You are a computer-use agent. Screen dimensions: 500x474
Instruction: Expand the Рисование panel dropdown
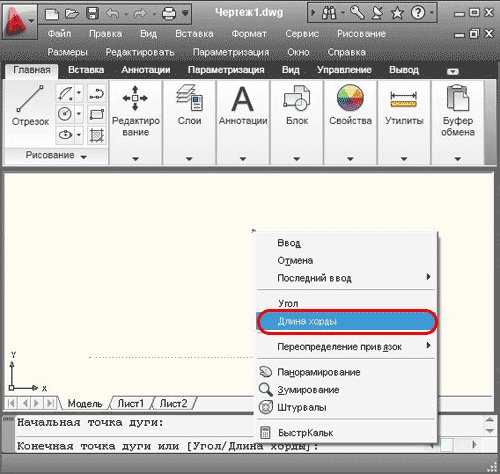click(x=84, y=157)
